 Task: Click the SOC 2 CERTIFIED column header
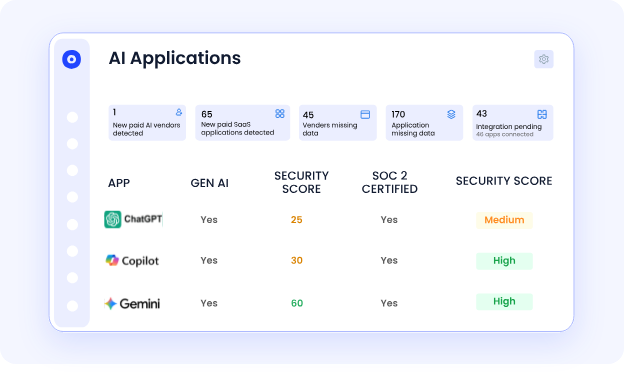[390, 182]
